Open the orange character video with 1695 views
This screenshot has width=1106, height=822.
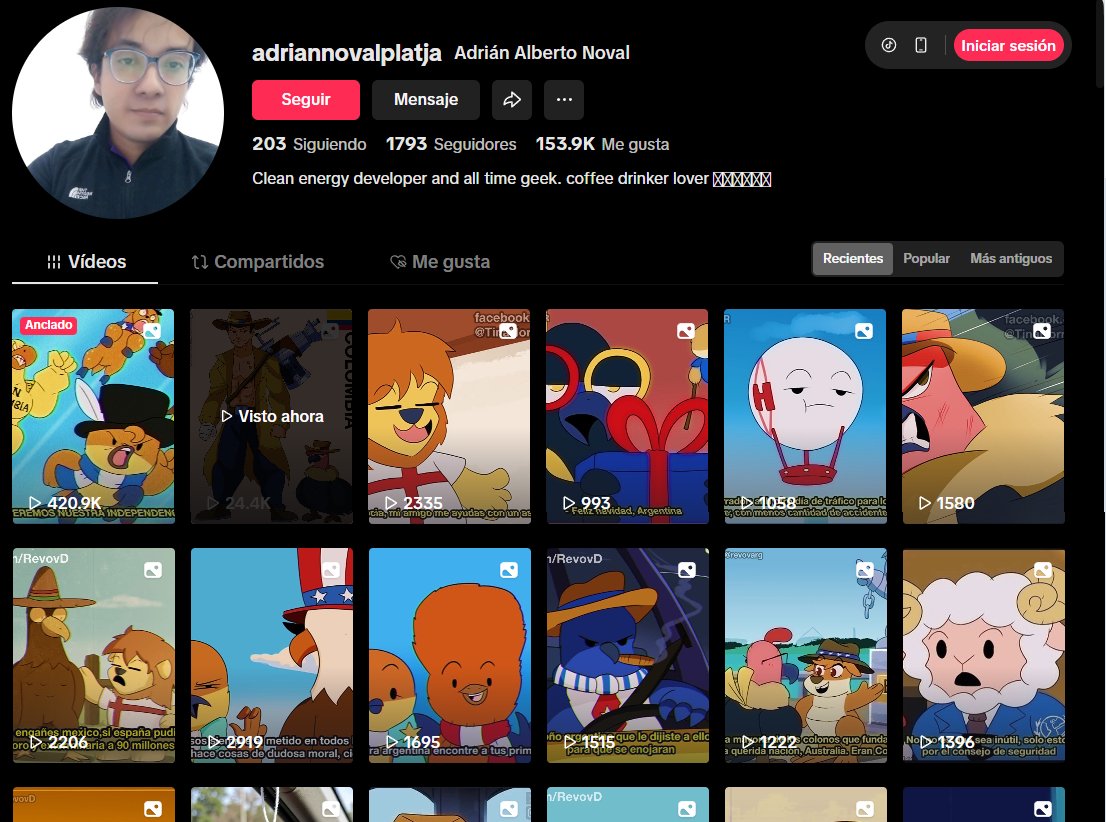[x=450, y=655]
